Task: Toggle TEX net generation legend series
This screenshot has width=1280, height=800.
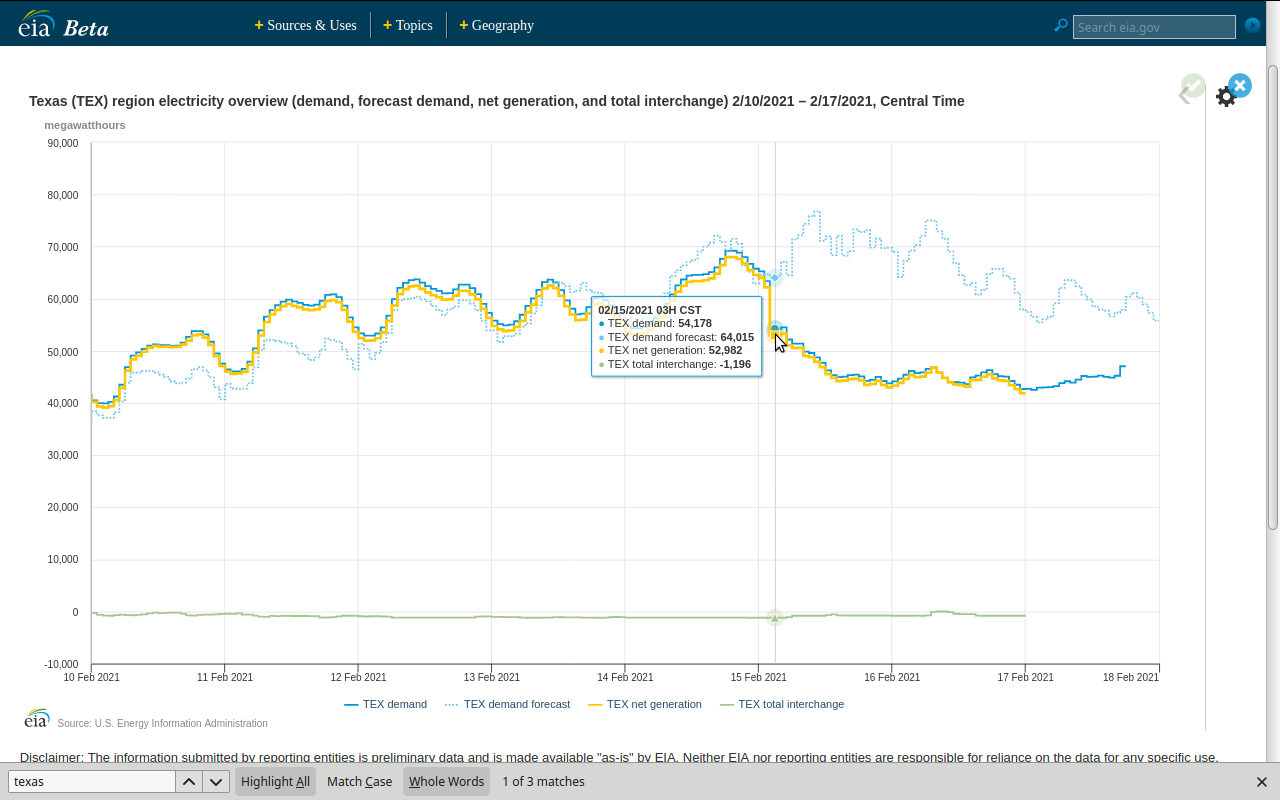Action: (644, 704)
